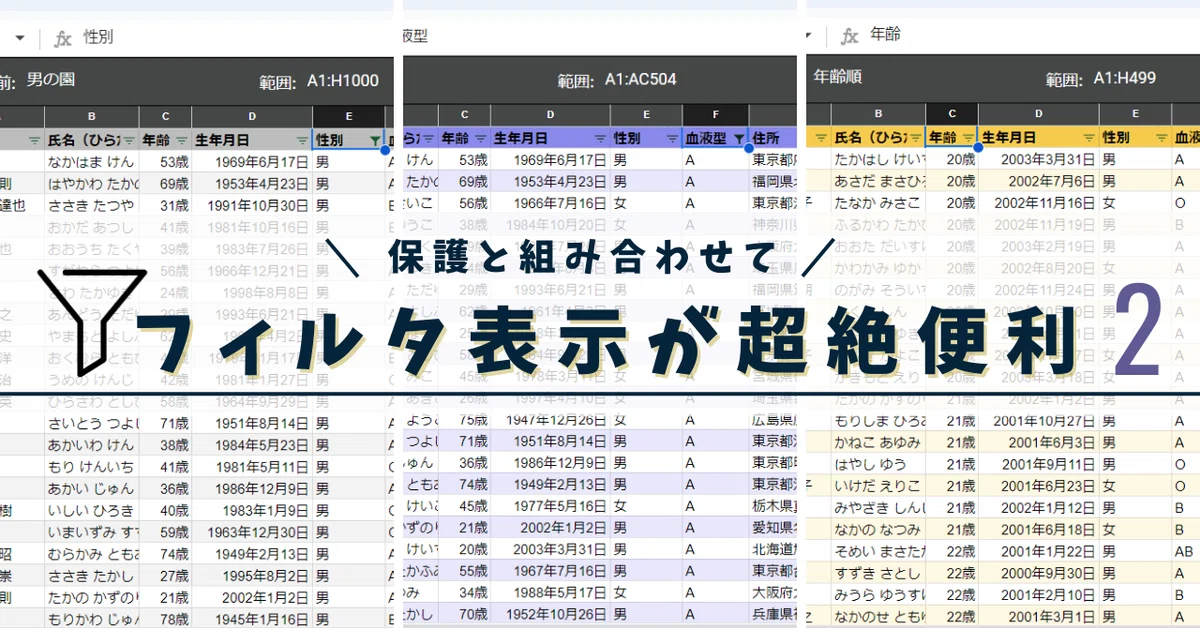The width and height of the screenshot is (1200, 628).
Task: Select the cell すずき さとし in the right sheet
Action: click(878, 574)
